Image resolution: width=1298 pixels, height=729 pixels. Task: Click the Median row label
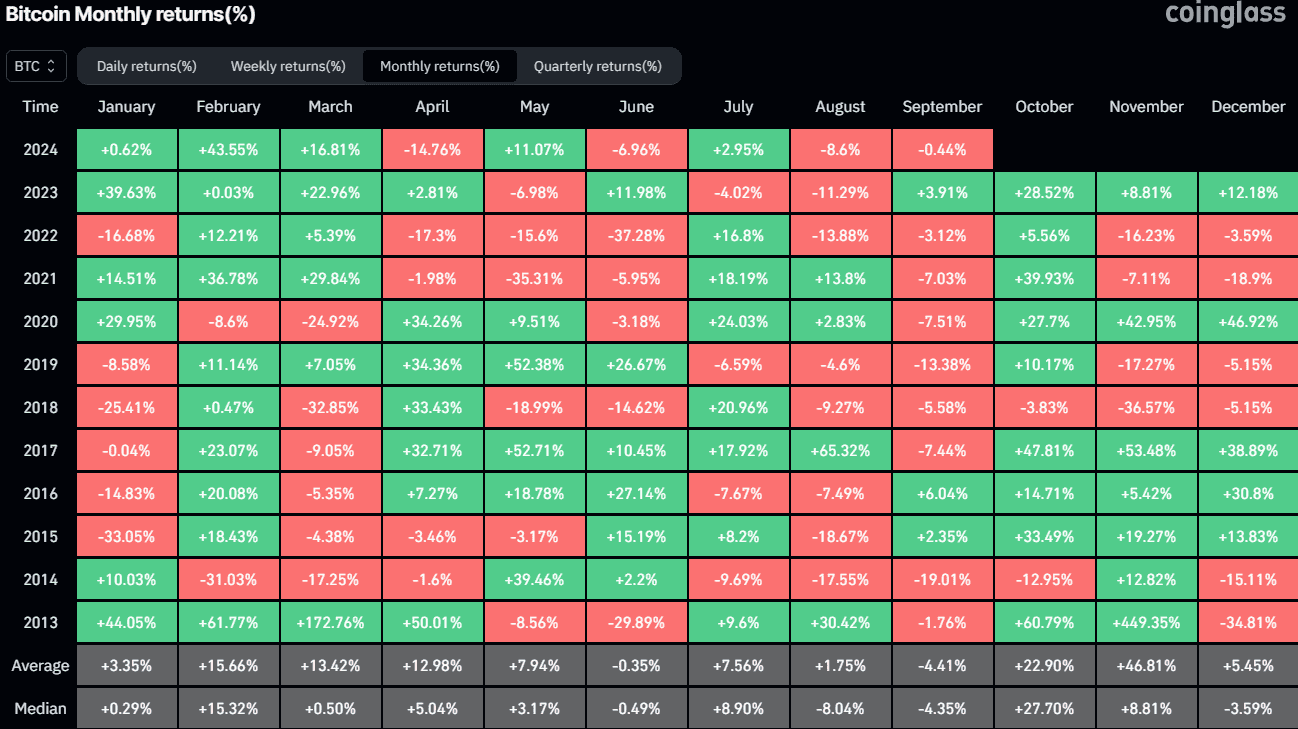click(40, 707)
